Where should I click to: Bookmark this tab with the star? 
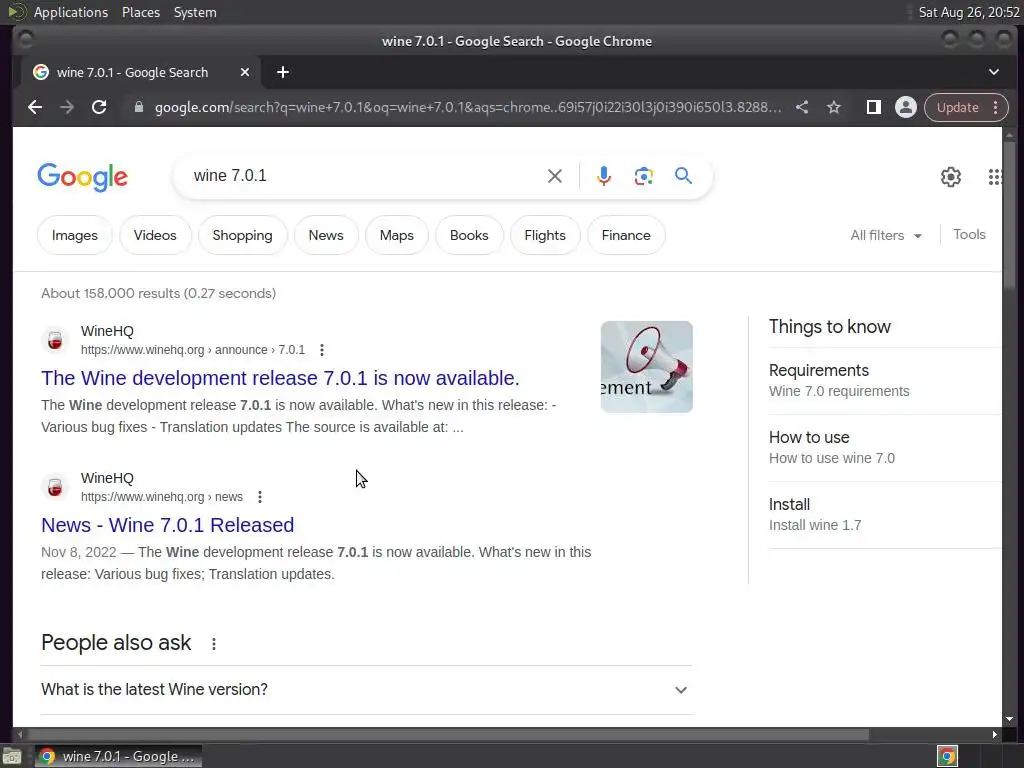tap(834, 107)
